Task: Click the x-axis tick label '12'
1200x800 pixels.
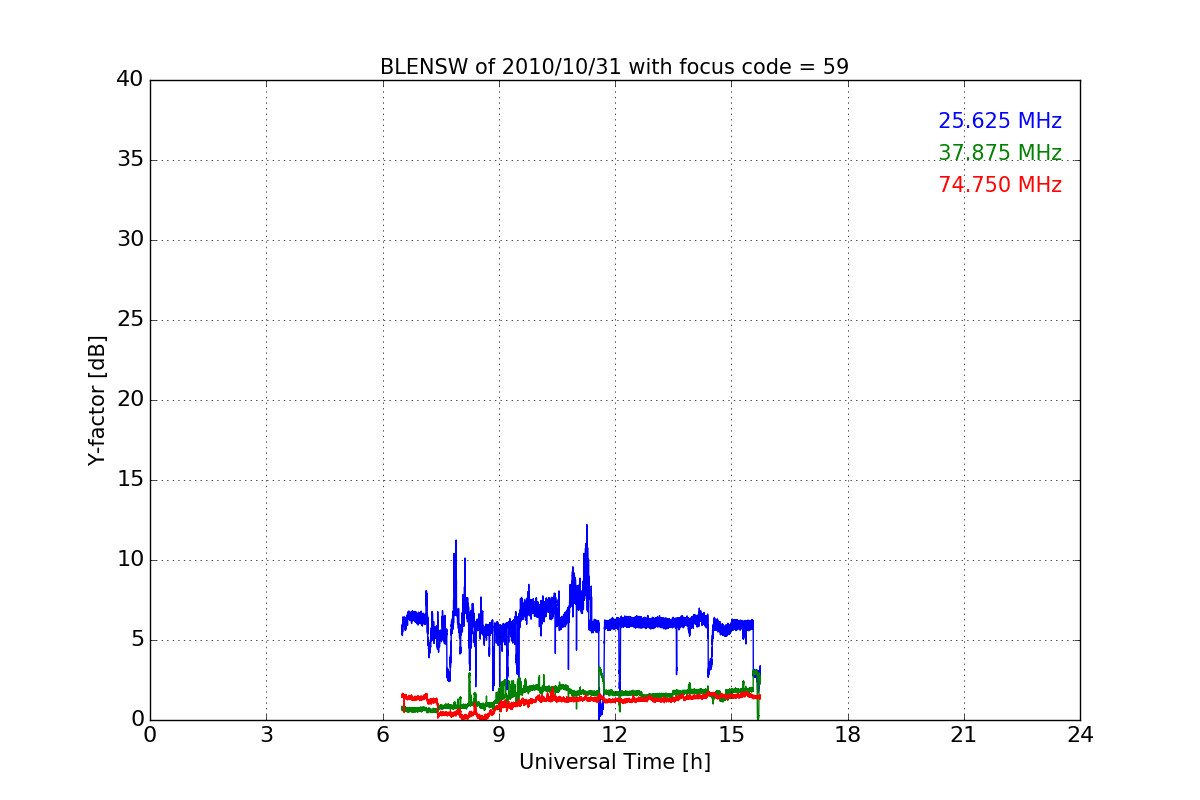Action: (x=615, y=735)
